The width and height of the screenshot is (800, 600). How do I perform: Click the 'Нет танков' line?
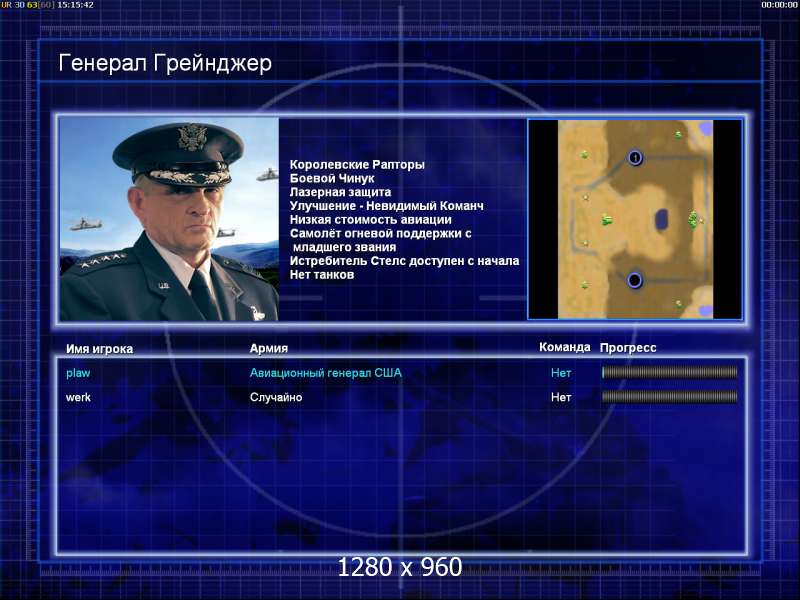point(321,274)
